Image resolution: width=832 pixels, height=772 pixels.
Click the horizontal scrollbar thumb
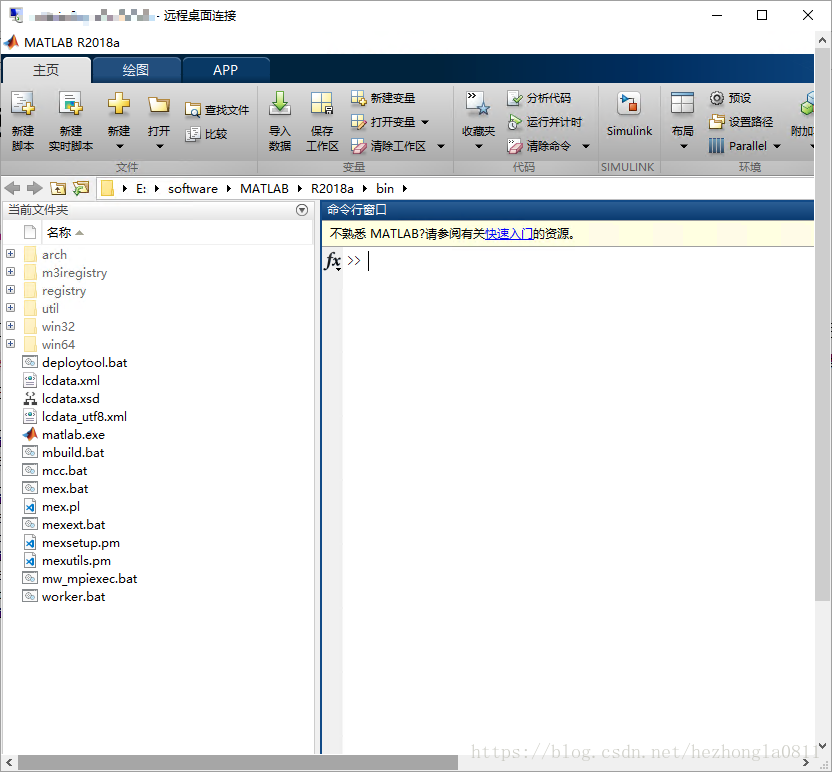point(238,762)
